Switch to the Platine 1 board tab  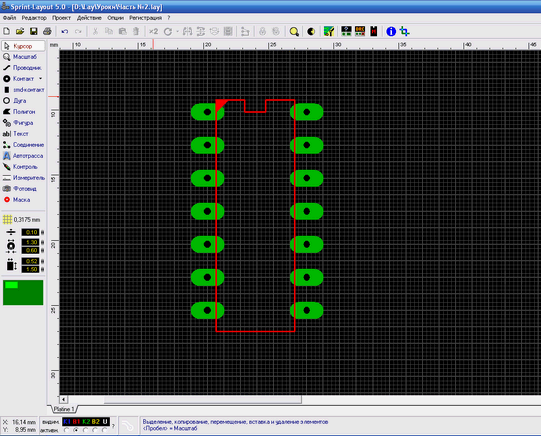[x=64, y=409]
